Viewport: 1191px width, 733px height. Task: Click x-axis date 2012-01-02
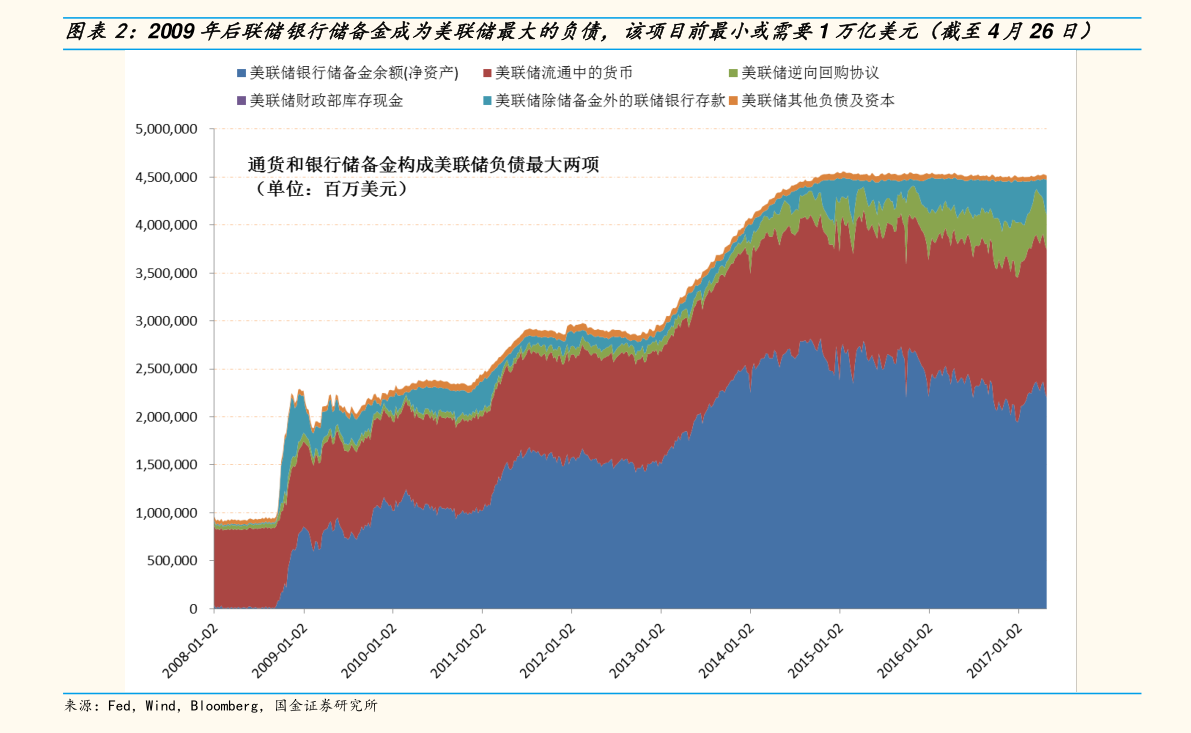pos(548,651)
